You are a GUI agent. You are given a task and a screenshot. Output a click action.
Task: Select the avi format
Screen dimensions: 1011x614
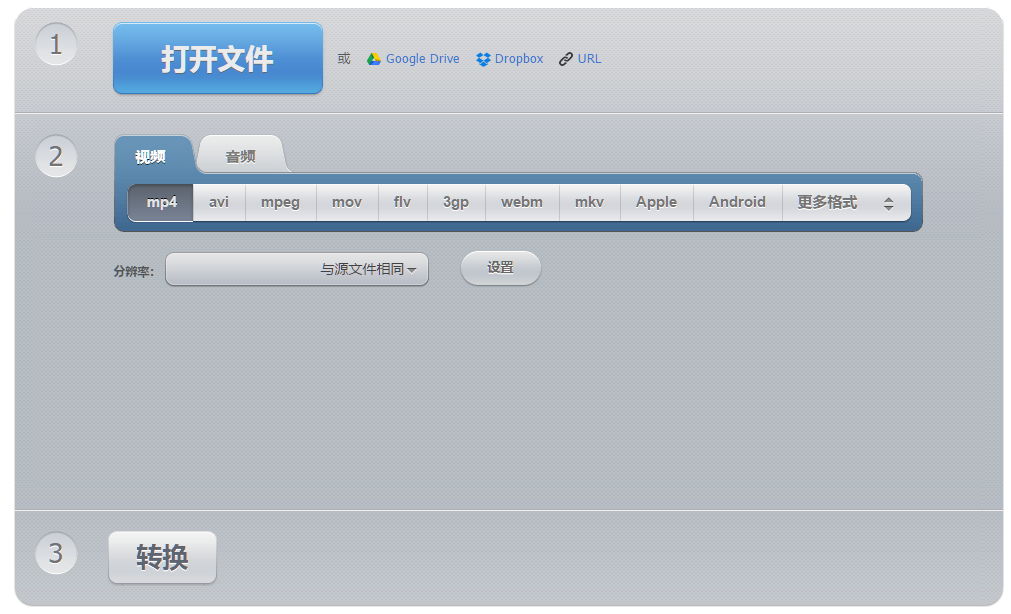click(219, 203)
